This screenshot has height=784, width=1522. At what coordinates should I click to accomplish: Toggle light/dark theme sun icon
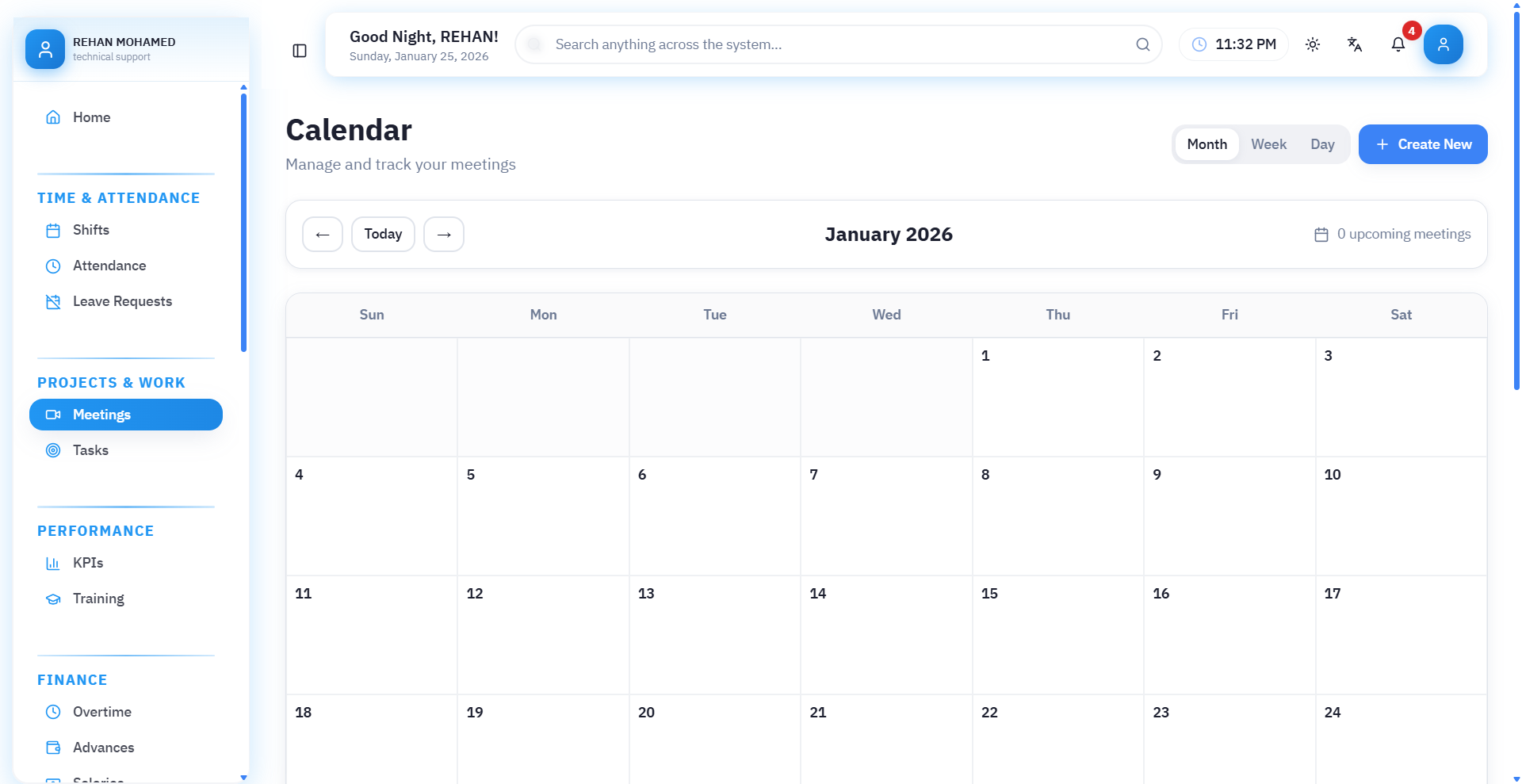click(x=1313, y=44)
